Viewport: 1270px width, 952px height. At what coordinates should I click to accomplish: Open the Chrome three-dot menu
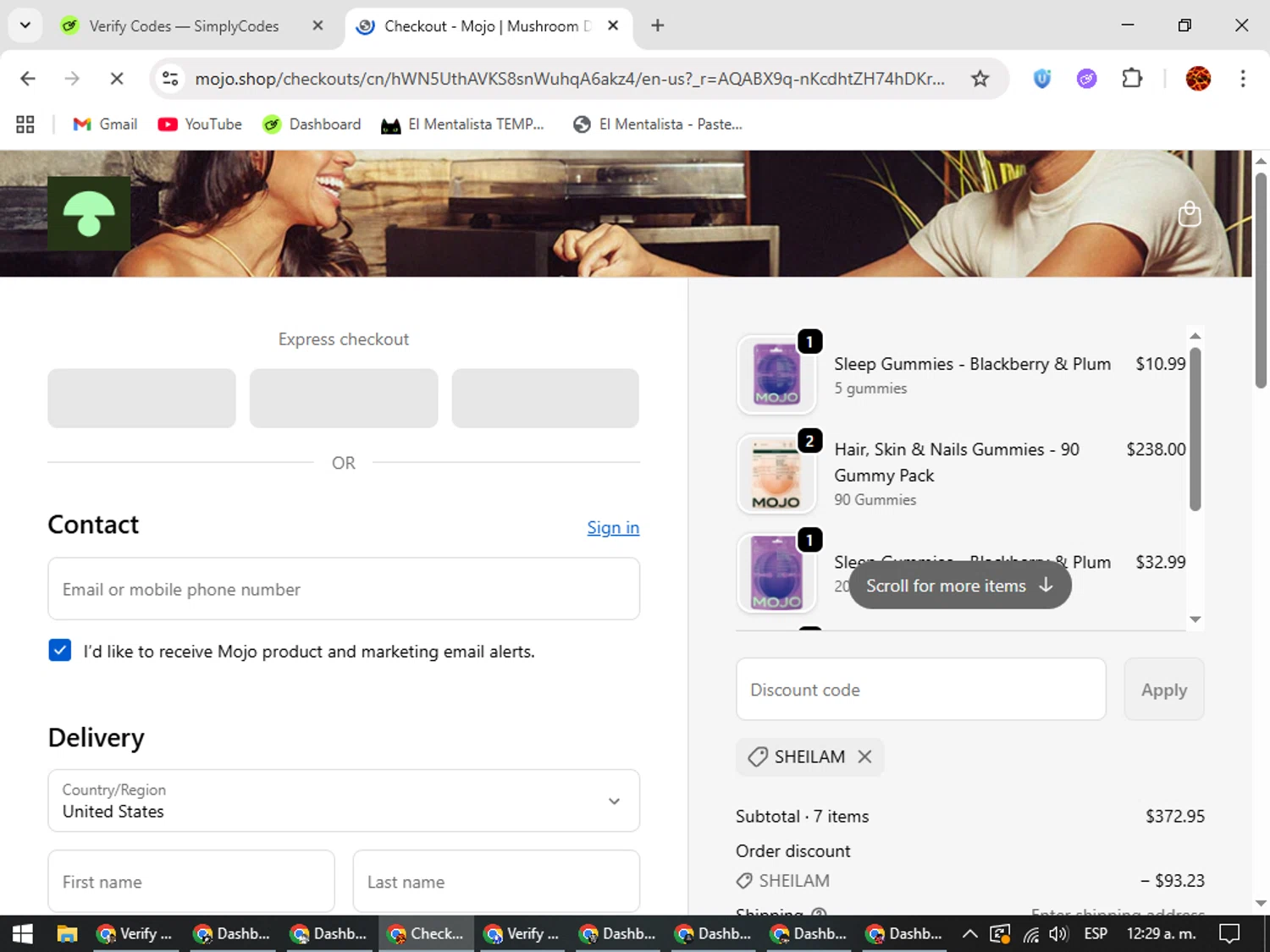(x=1243, y=79)
